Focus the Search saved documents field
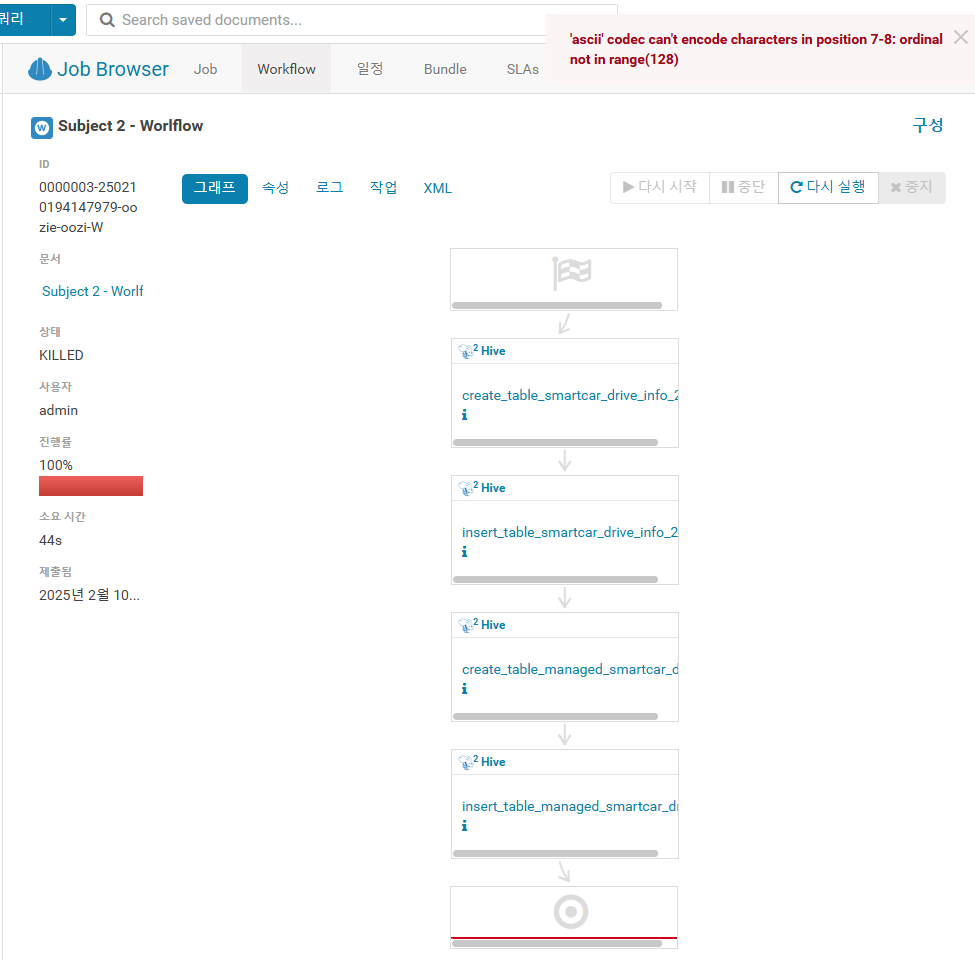975x960 pixels. [x=352, y=20]
